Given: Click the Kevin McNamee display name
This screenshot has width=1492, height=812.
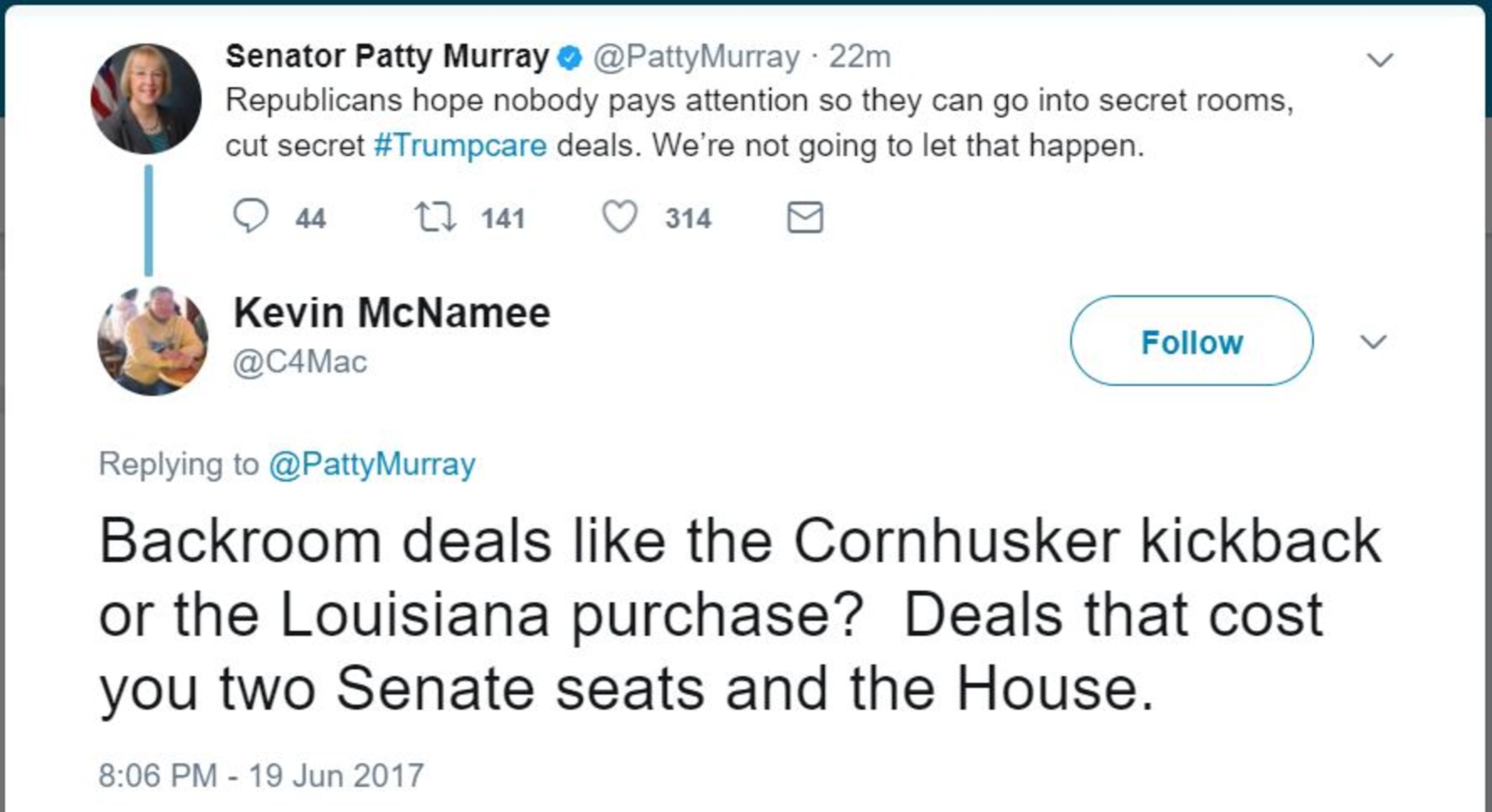Looking at the screenshot, I should click(x=392, y=313).
